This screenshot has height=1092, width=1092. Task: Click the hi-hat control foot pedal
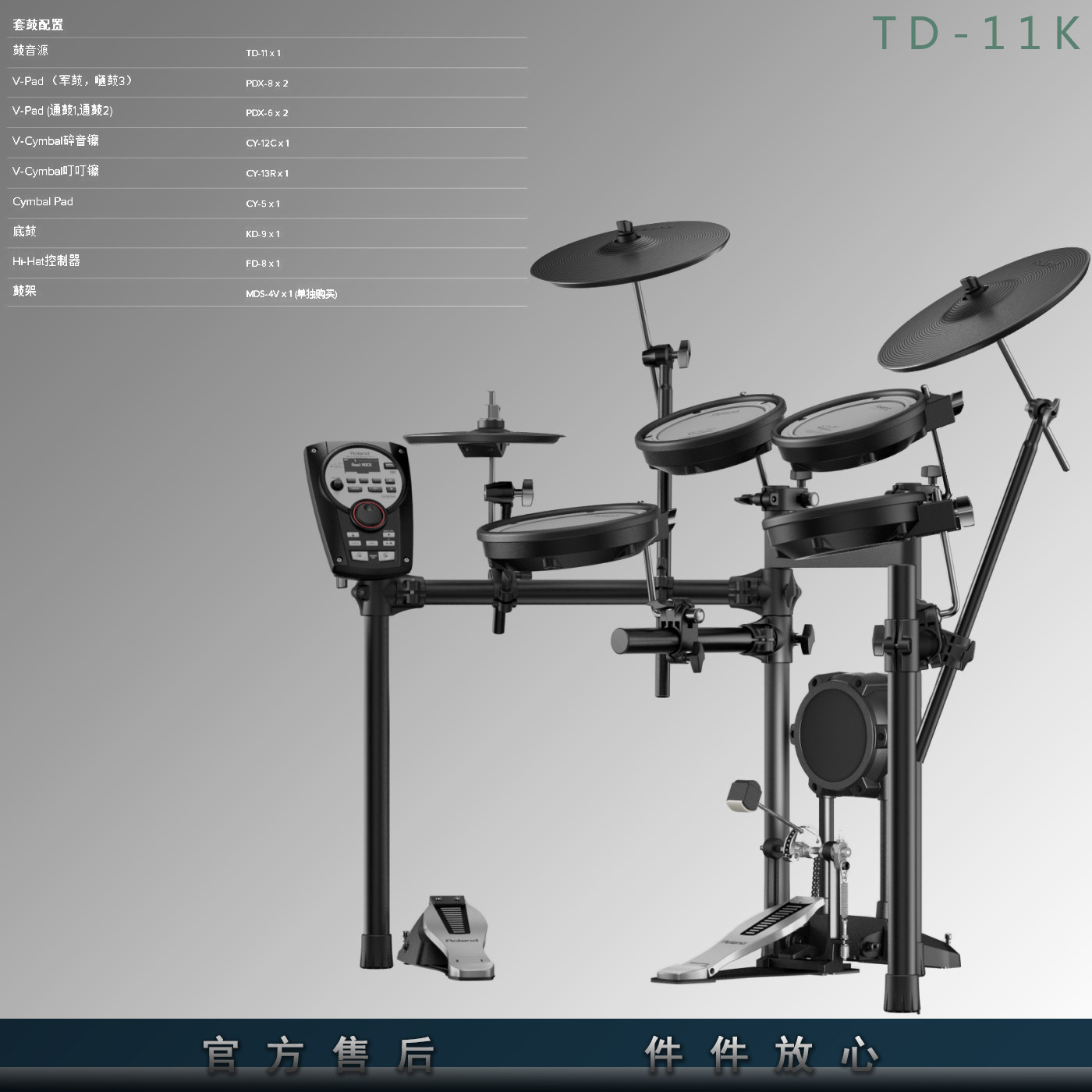448,937
